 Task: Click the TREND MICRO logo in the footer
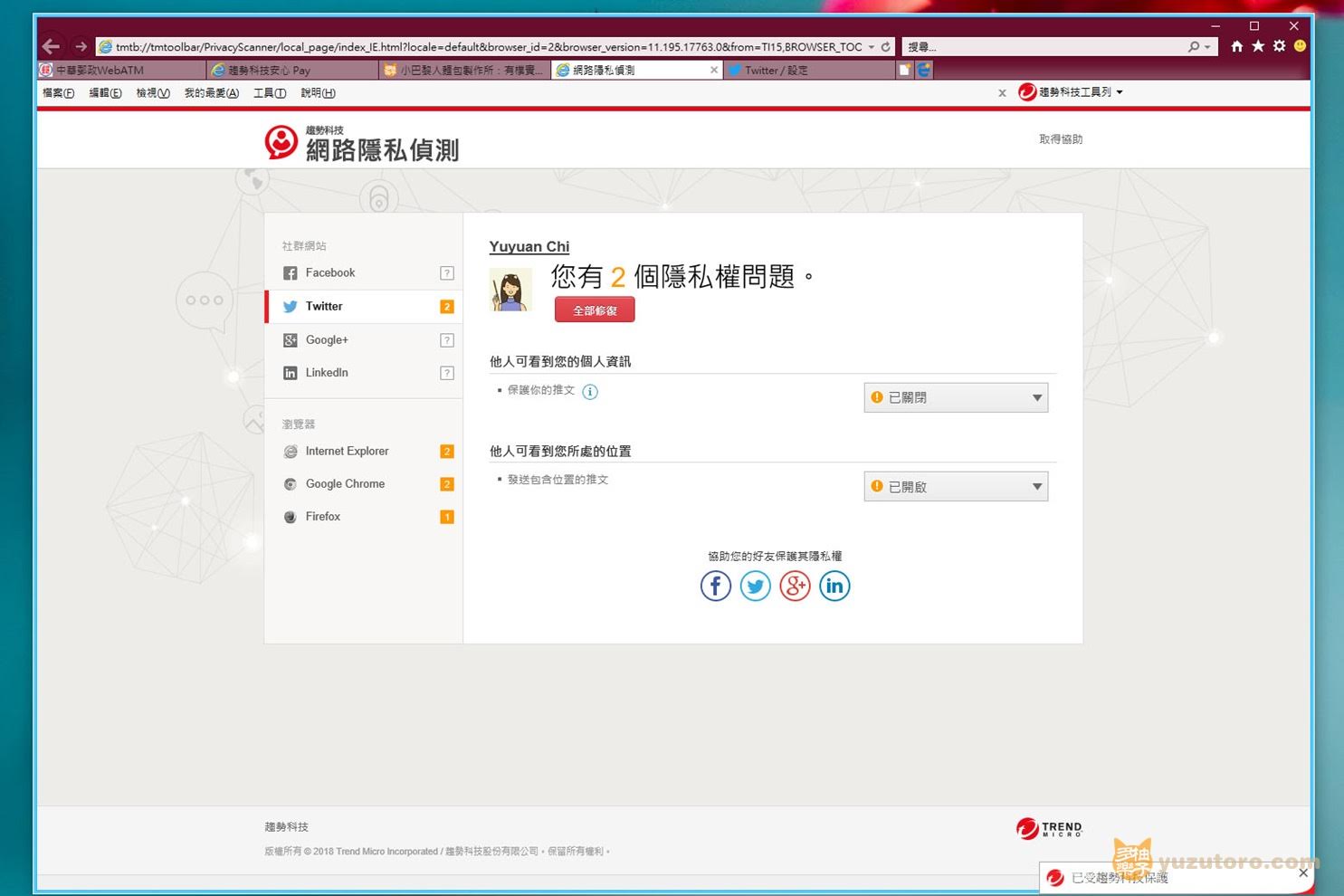1049,828
